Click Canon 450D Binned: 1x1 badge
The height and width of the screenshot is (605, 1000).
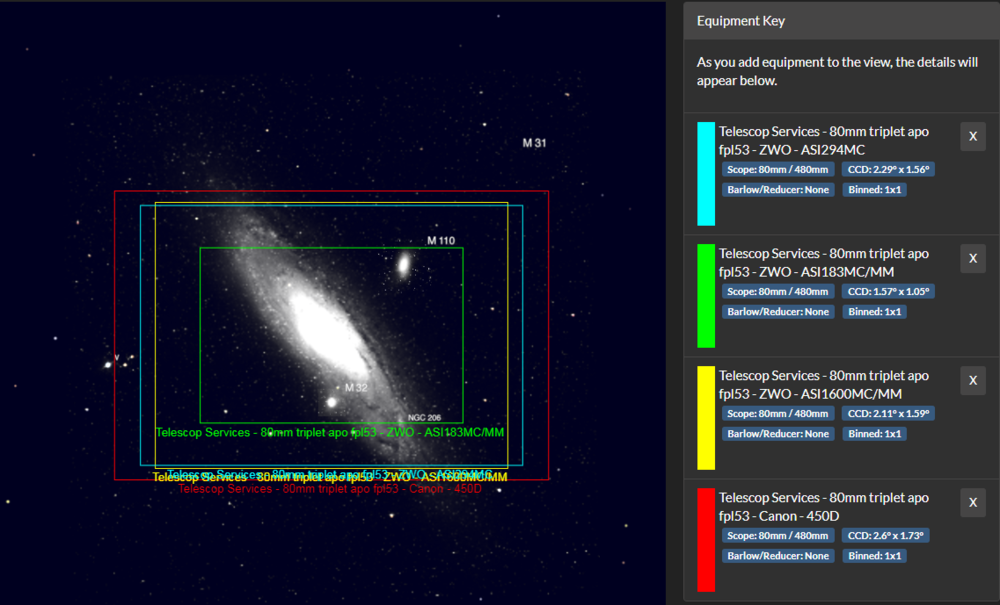(x=874, y=556)
